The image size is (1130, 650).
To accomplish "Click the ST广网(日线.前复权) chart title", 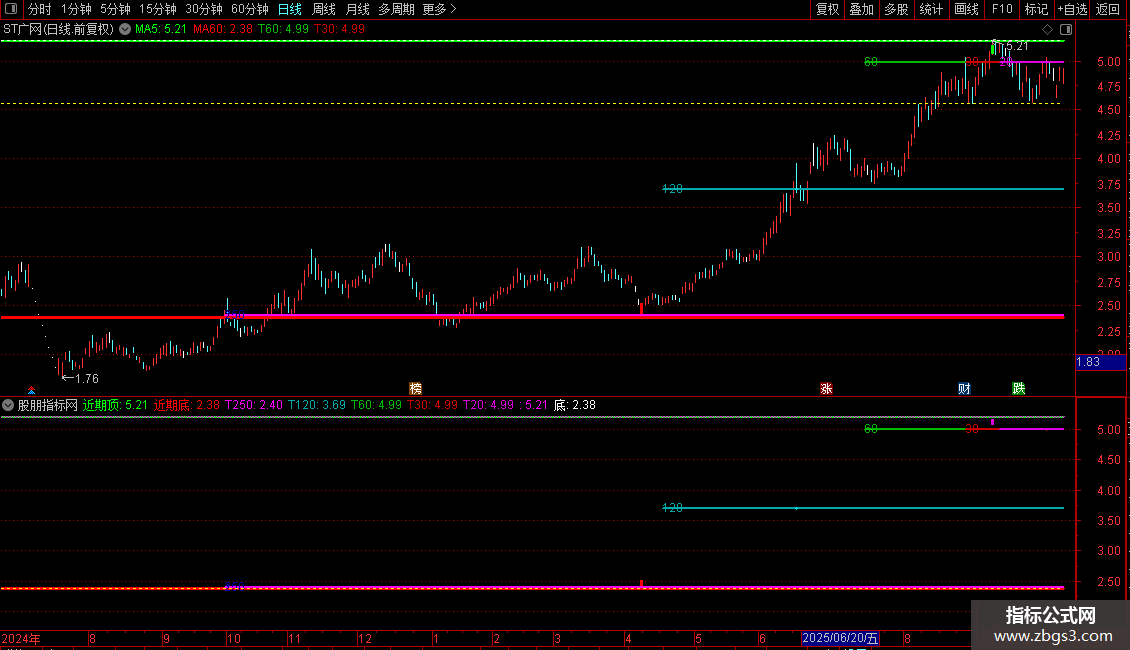I will click(58, 30).
